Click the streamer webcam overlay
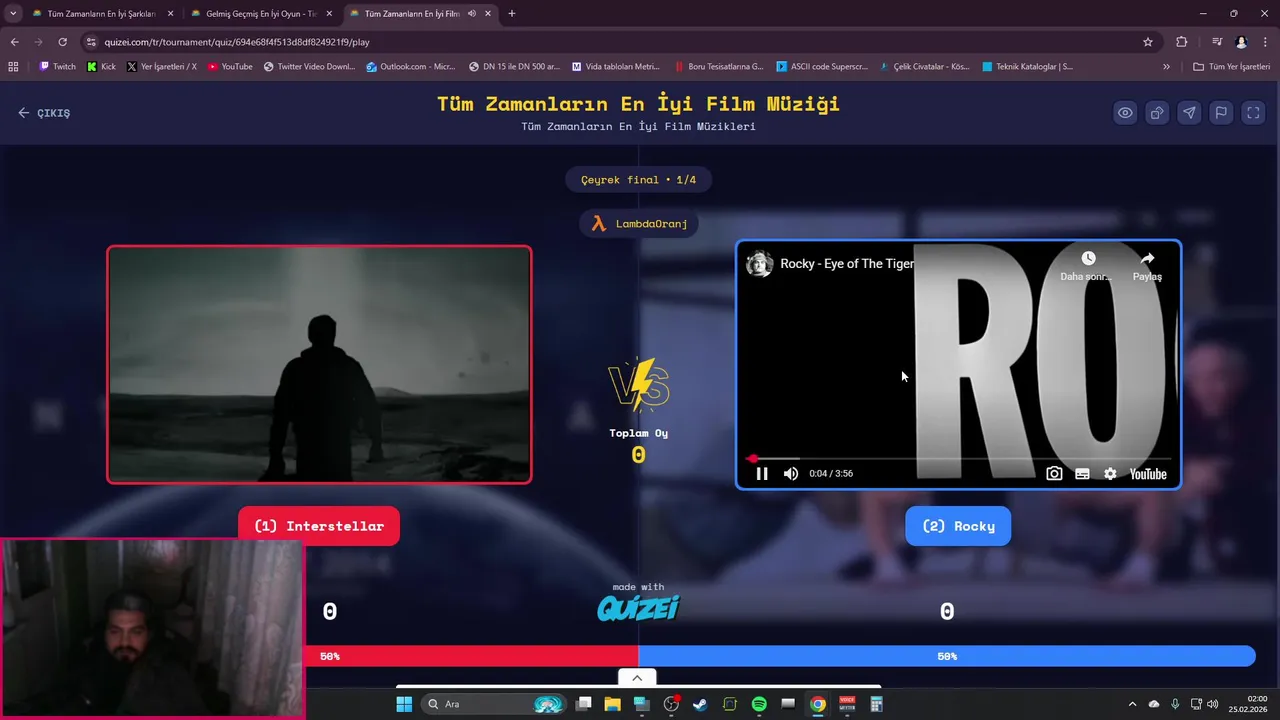The height and width of the screenshot is (720, 1280). [x=152, y=628]
